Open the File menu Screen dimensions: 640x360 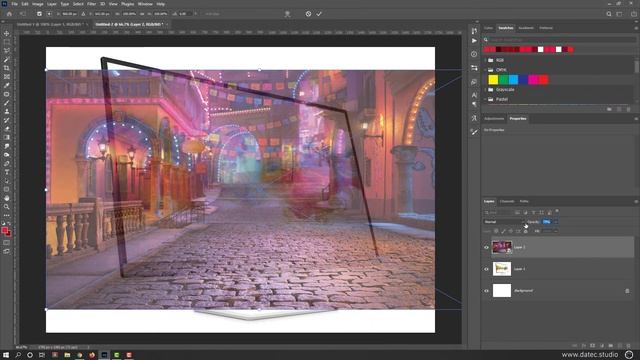click(14, 4)
